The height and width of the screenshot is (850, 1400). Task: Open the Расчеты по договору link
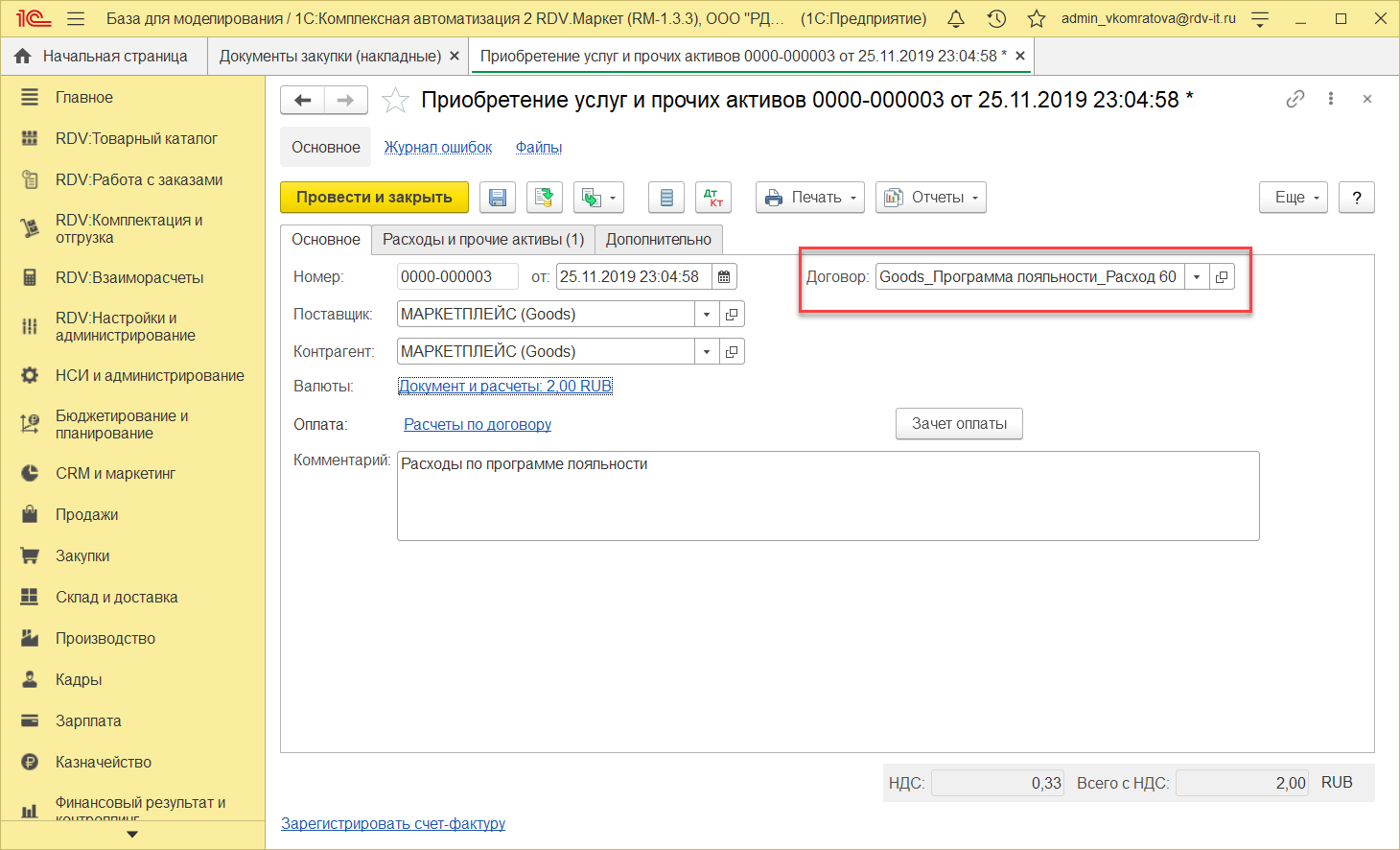click(477, 424)
